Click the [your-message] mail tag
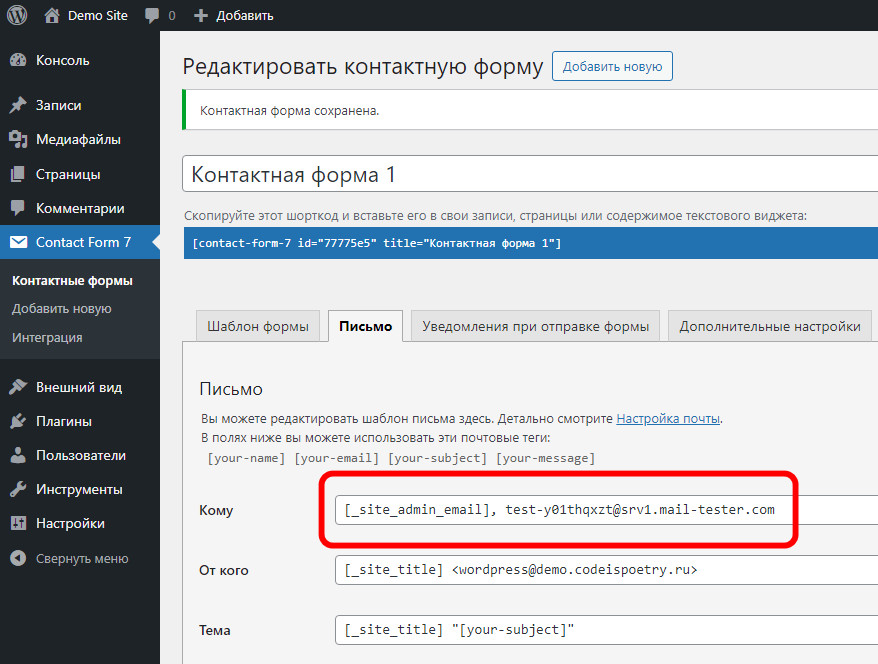This screenshot has height=664, width=878. click(545, 458)
